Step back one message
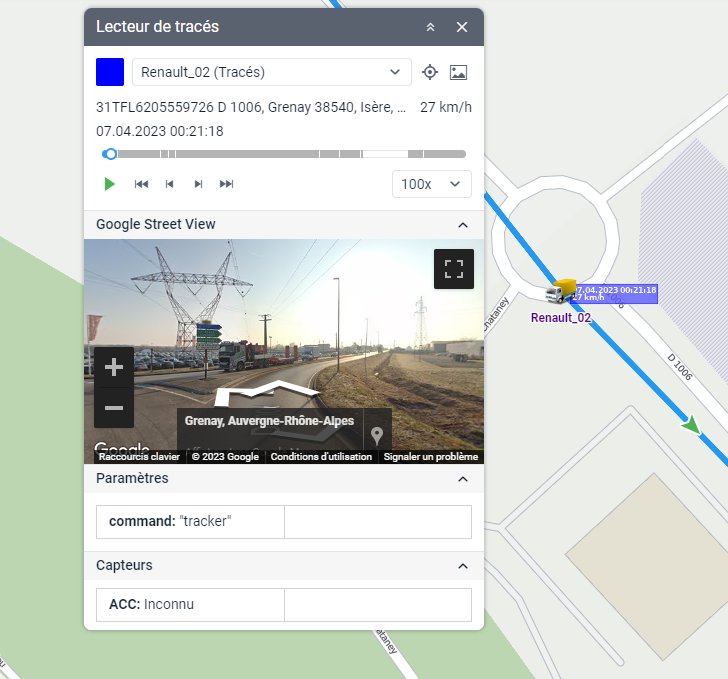This screenshot has height=679, width=728. point(169,184)
